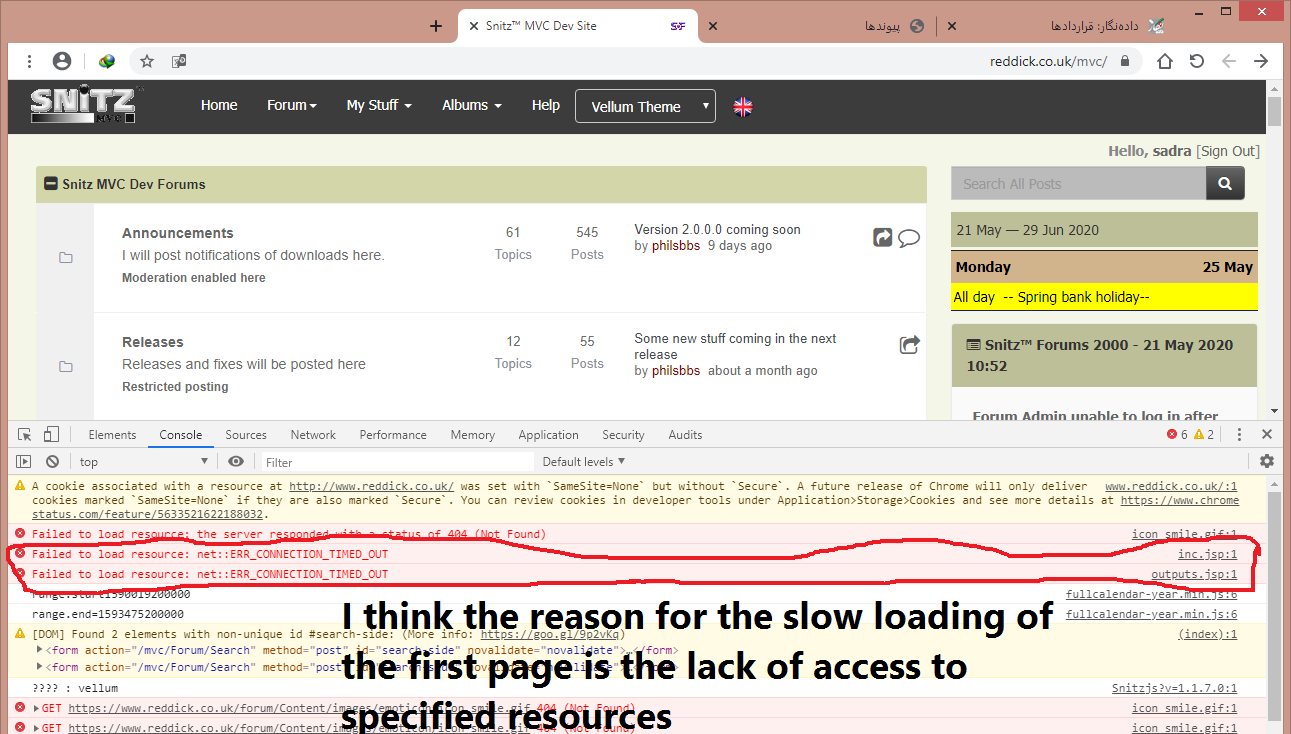The image size is (1291, 734).
Task: Toggle the device toolbar in DevTools
Action: pyautogui.click(x=51, y=435)
